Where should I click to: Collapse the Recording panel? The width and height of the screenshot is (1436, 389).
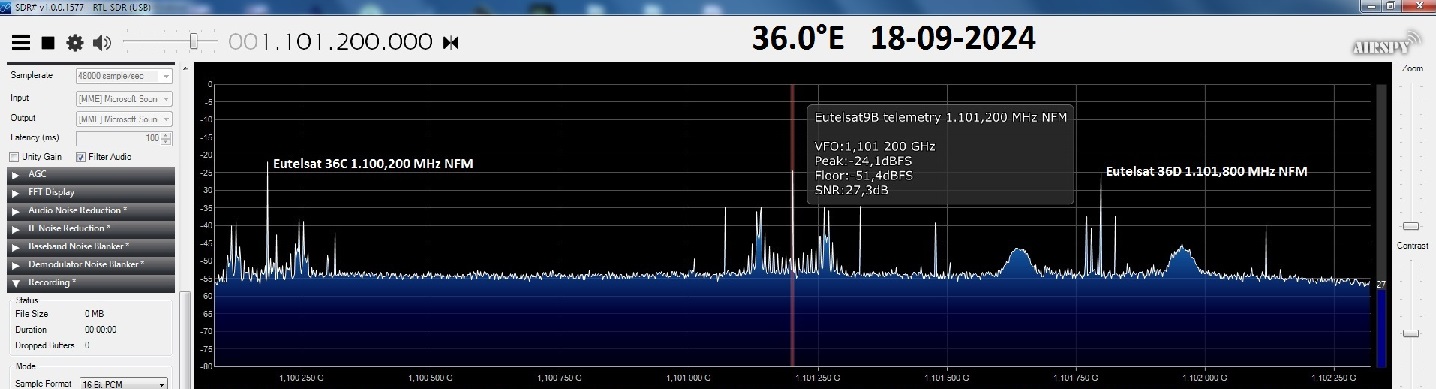(91, 283)
